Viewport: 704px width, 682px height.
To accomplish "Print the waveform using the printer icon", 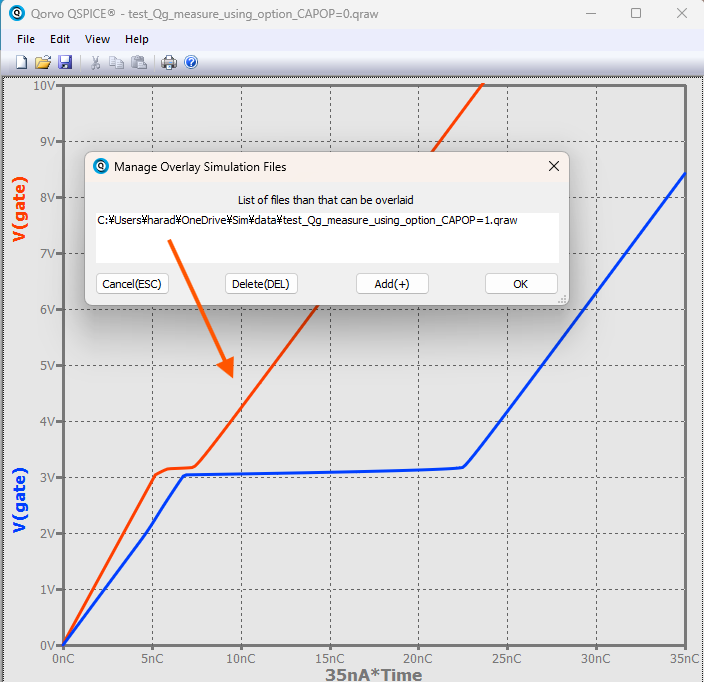I will 169,62.
